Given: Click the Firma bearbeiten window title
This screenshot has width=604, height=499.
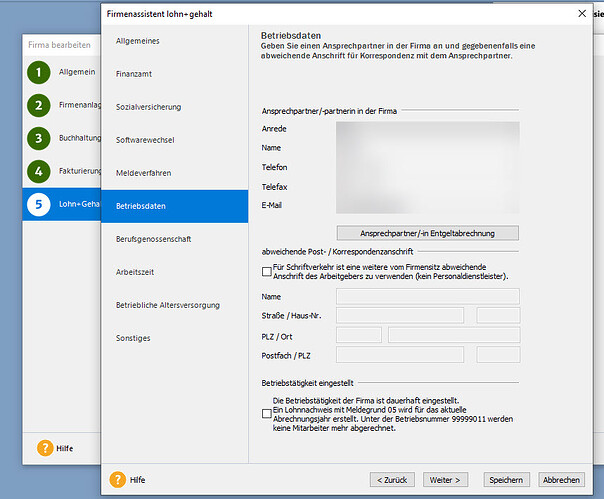Looking at the screenshot, I should (59, 45).
